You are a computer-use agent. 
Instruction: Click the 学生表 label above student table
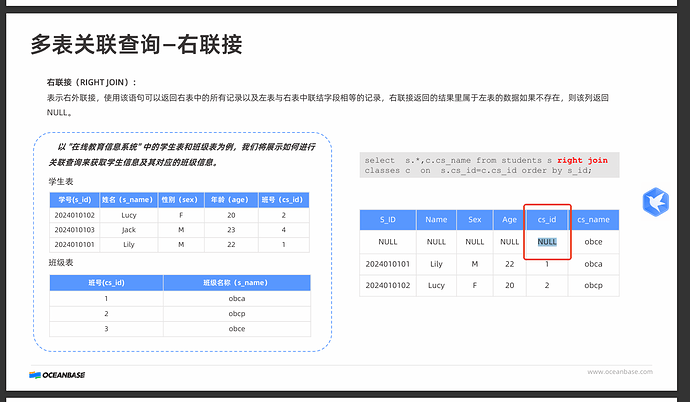61,181
